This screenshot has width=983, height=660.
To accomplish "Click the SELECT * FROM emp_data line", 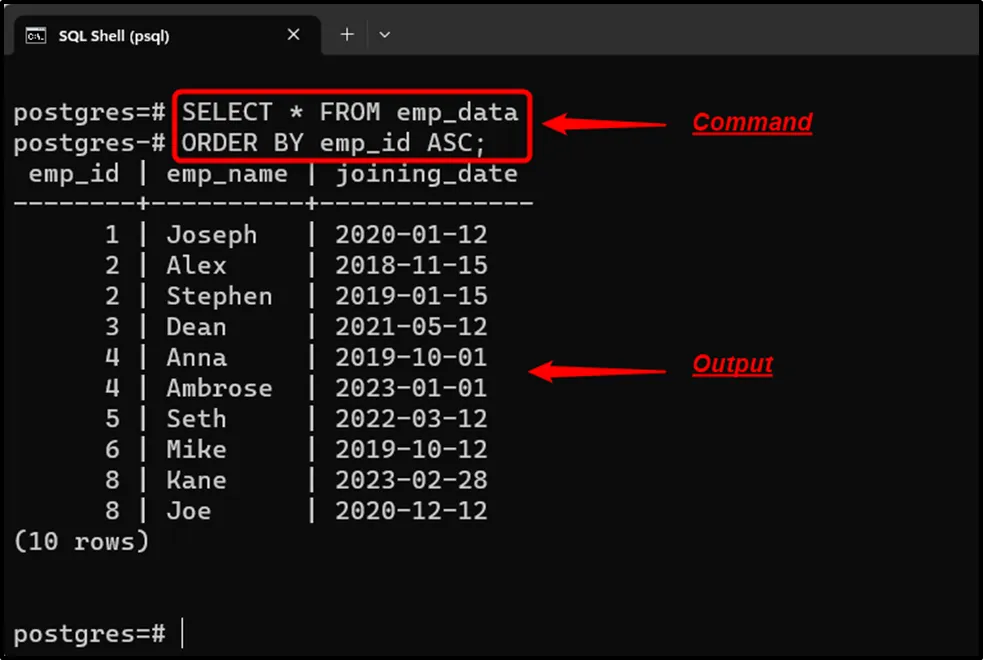I will pyautogui.click(x=350, y=111).
